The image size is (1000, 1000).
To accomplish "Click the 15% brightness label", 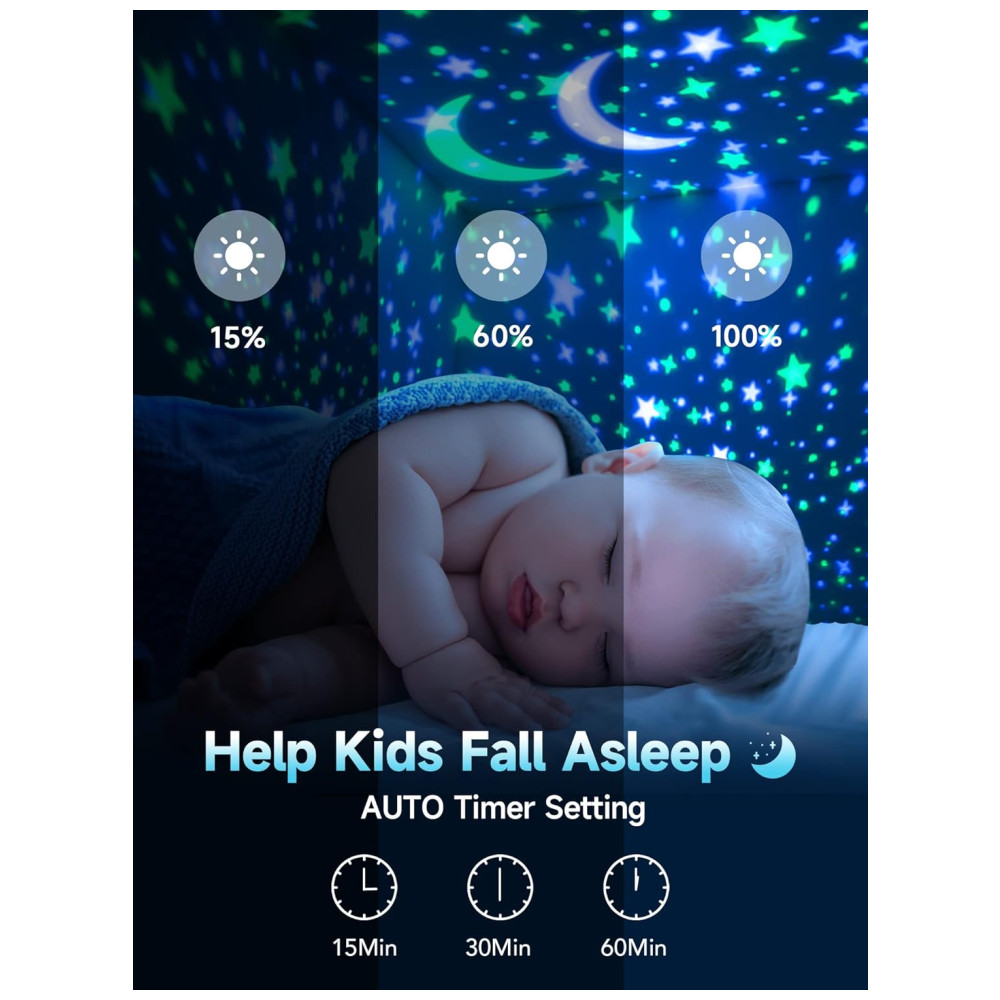I will (x=238, y=338).
